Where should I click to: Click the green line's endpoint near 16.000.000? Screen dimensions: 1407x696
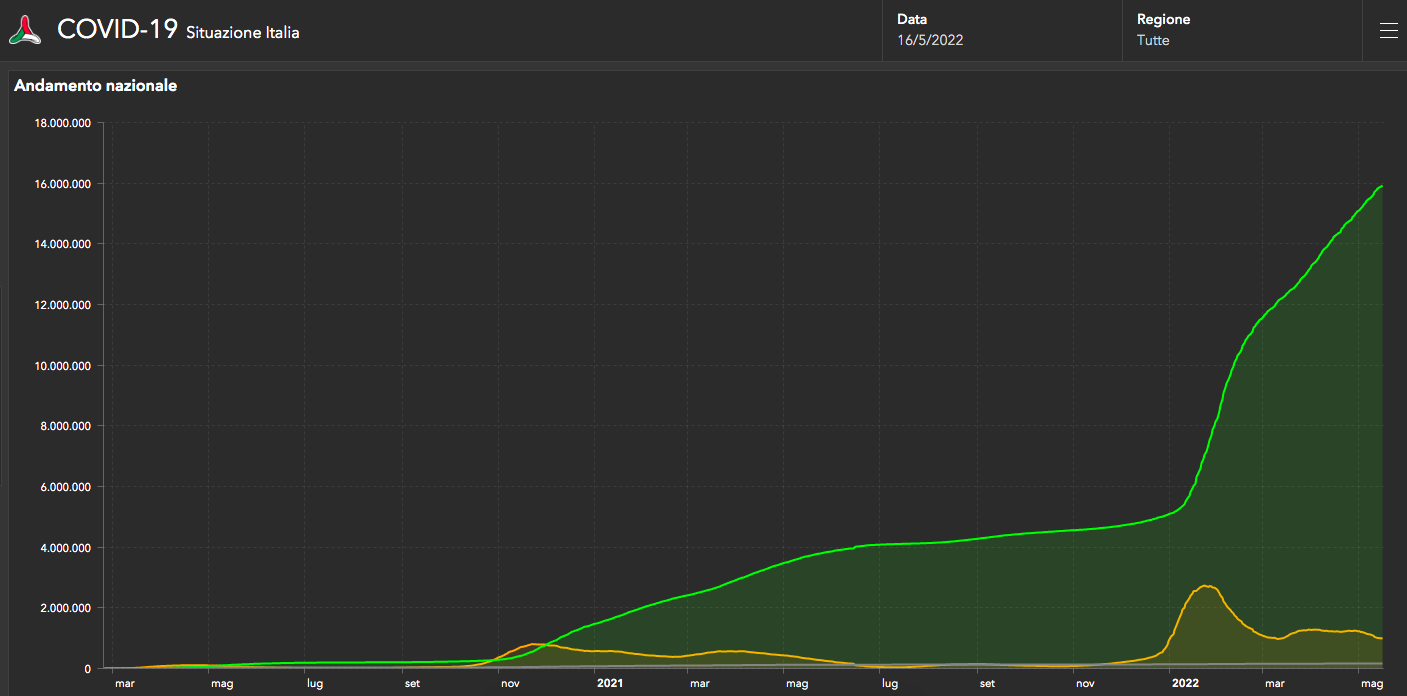[x=1381, y=186]
